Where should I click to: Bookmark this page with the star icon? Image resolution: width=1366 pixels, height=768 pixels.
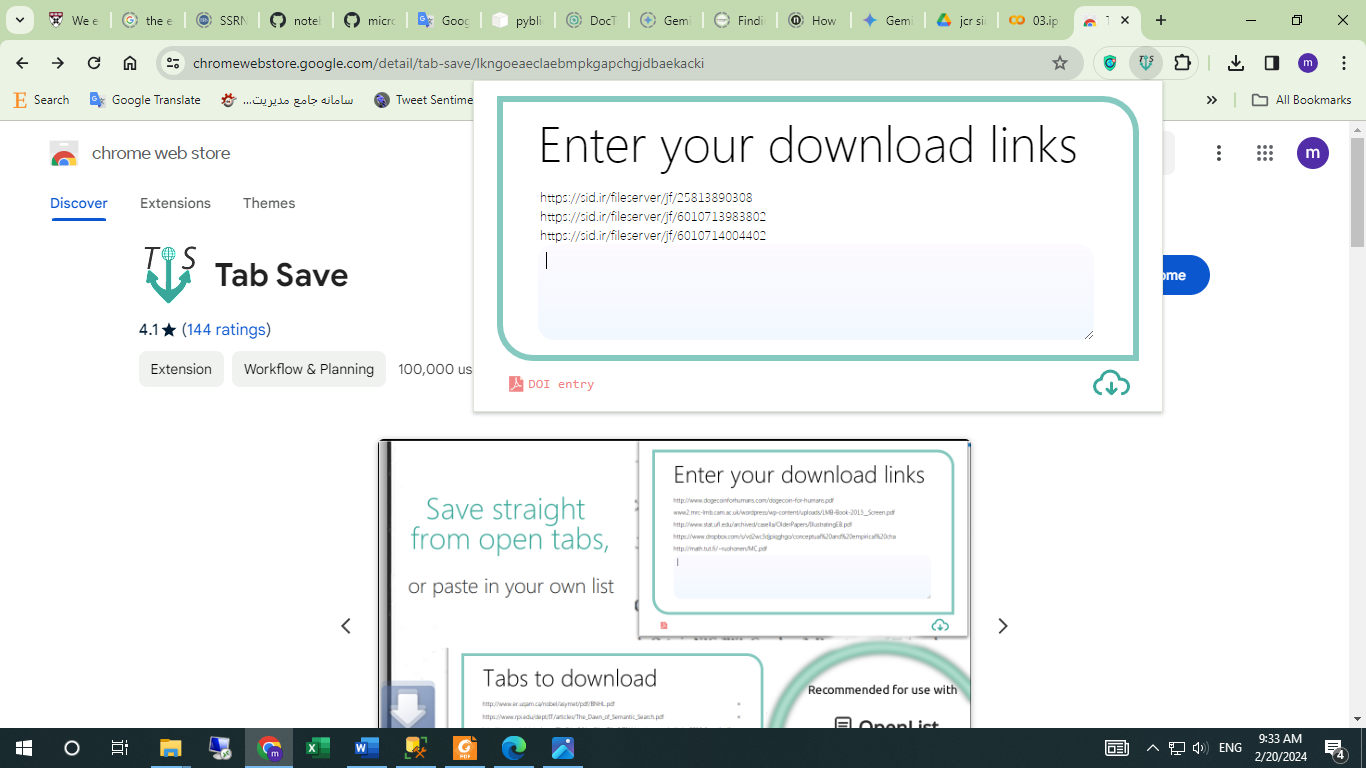(1060, 63)
